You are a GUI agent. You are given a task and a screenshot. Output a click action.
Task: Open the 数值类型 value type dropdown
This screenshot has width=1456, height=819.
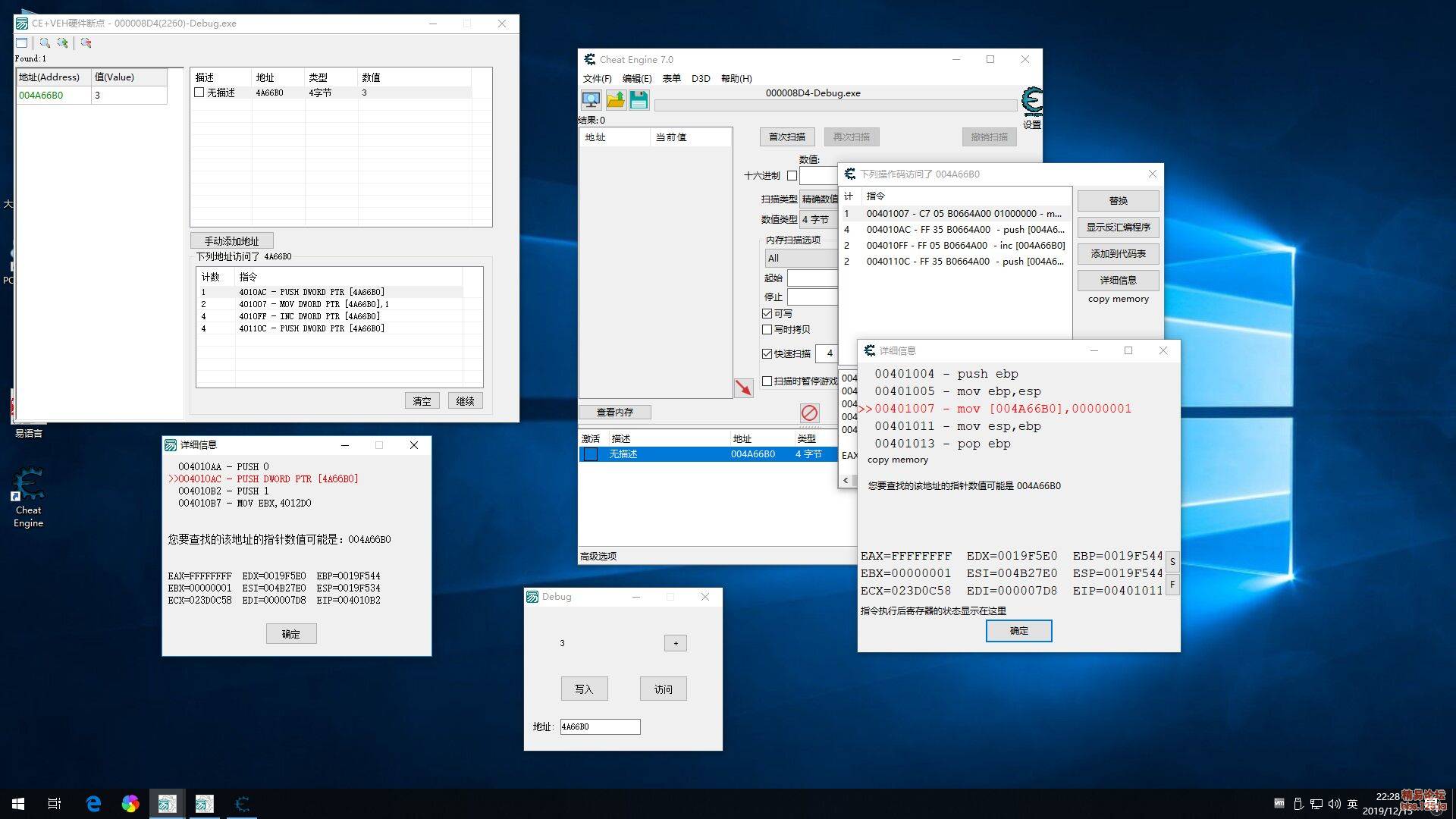coord(819,219)
